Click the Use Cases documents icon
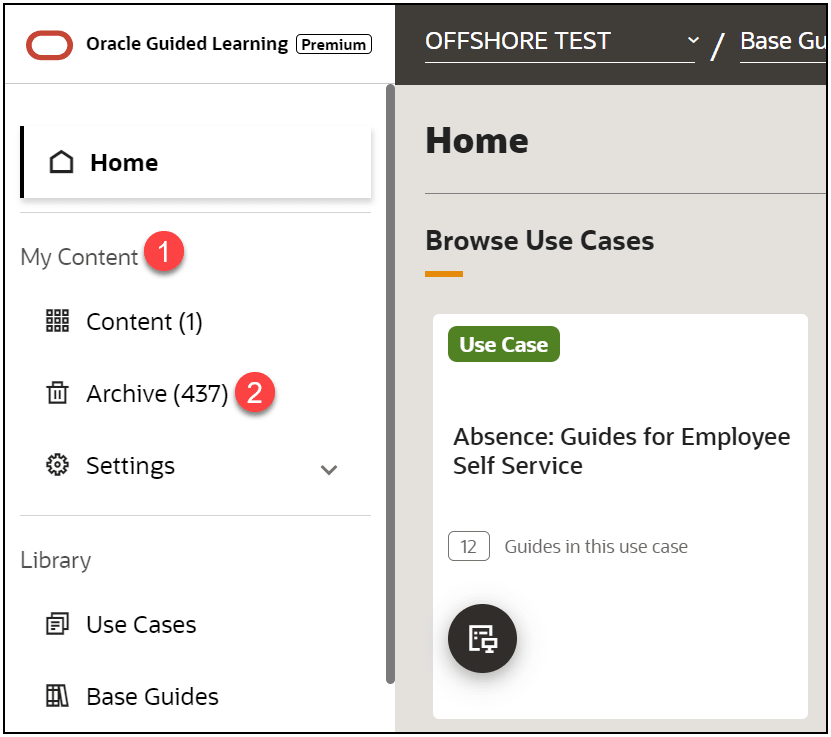831x737 pixels. (57, 624)
